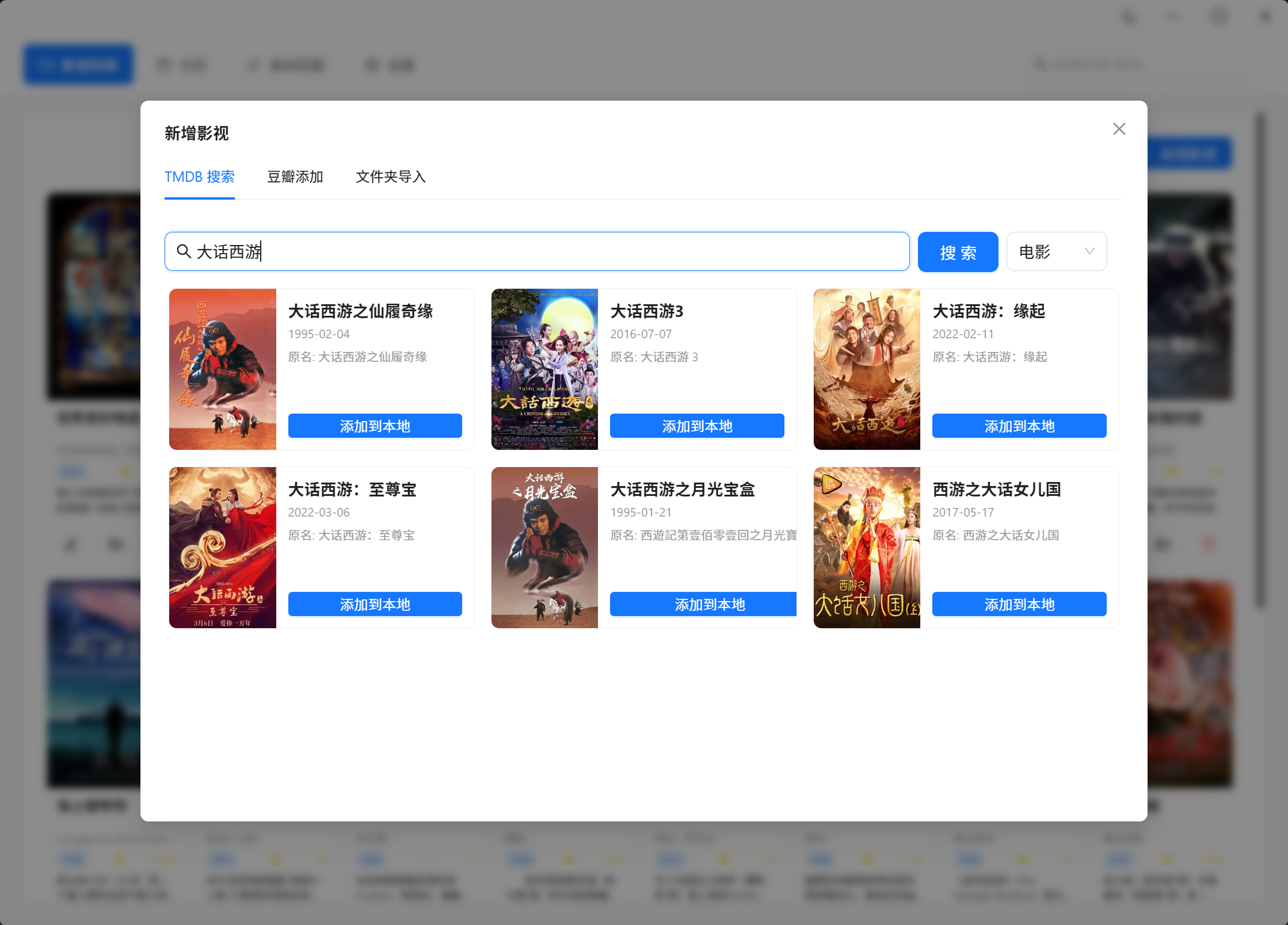1288x925 pixels.
Task: Select the TMDB 搜索 tab
Action: [199, 177]
